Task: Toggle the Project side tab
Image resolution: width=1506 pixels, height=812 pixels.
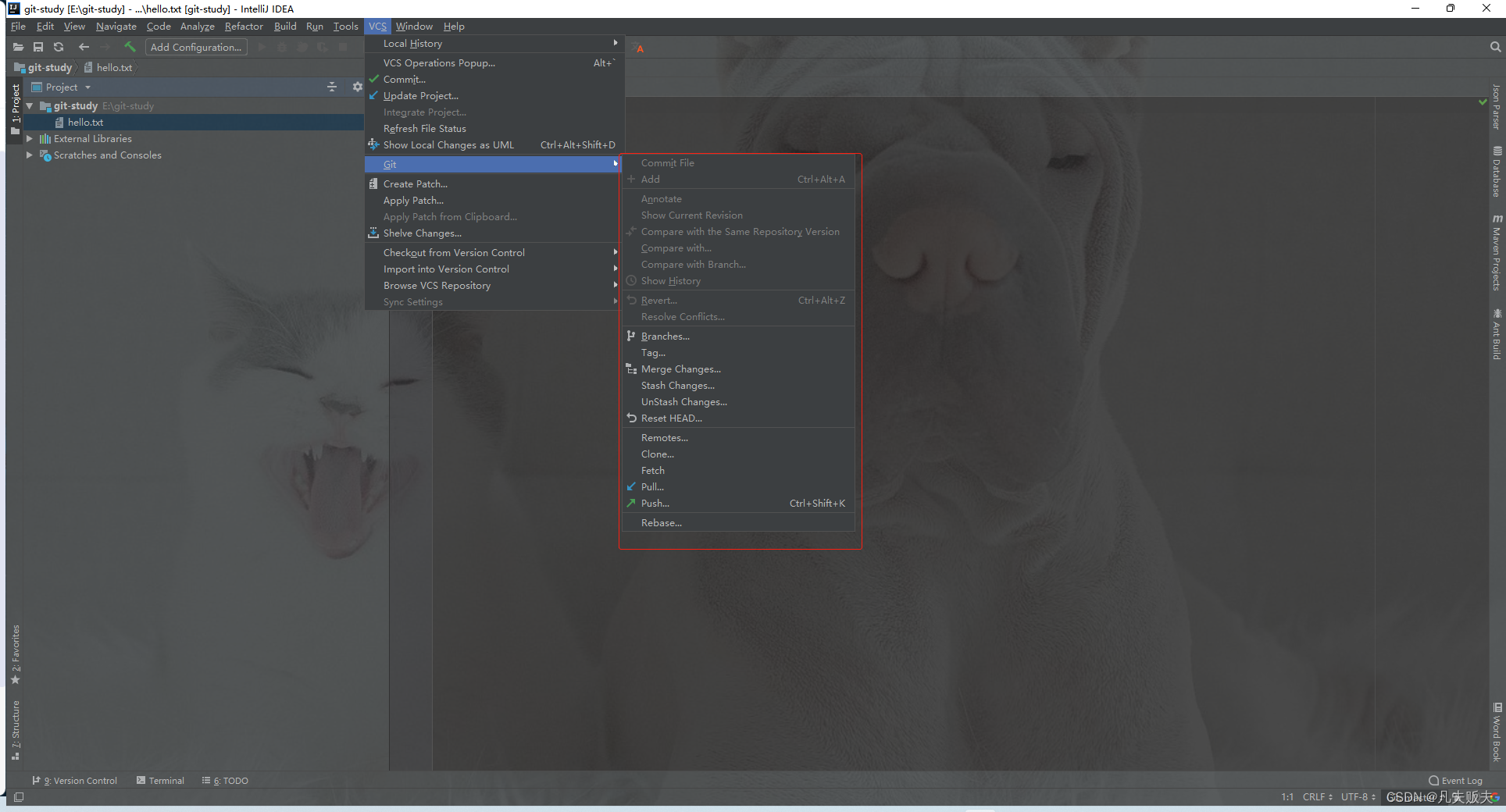Action: tap(16, 109)
